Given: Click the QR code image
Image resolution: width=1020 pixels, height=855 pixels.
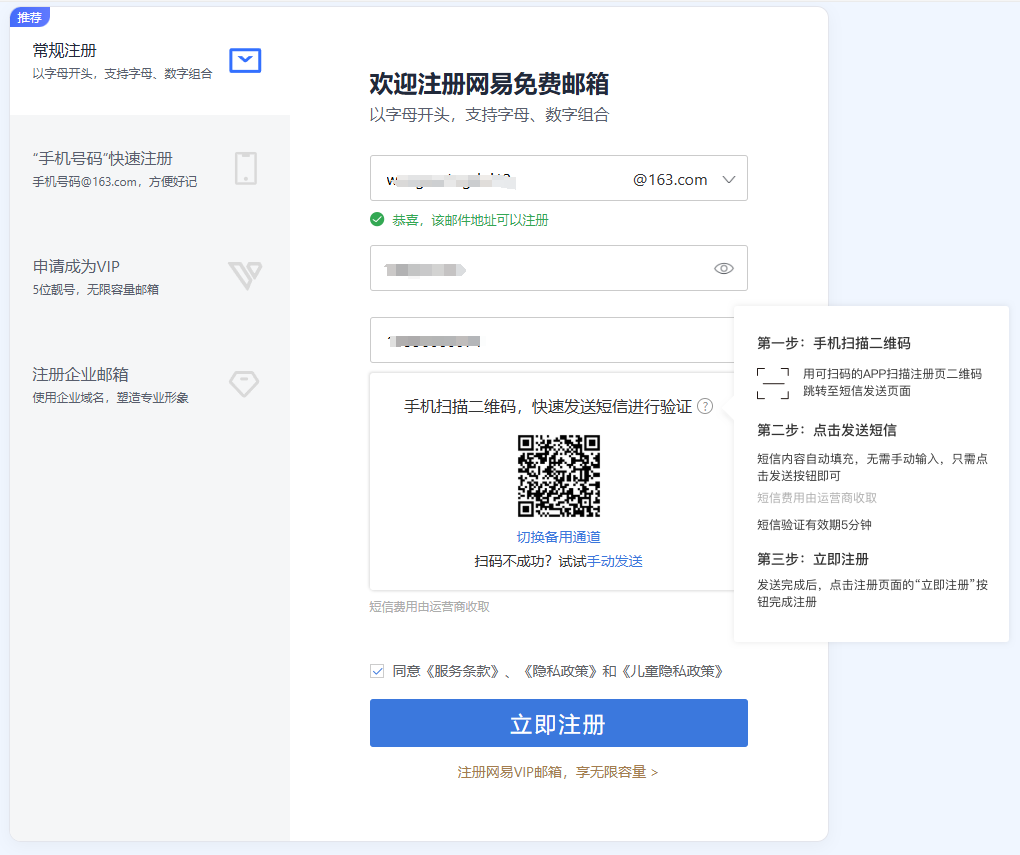Looking at the screenshot, I should point(559,476).
